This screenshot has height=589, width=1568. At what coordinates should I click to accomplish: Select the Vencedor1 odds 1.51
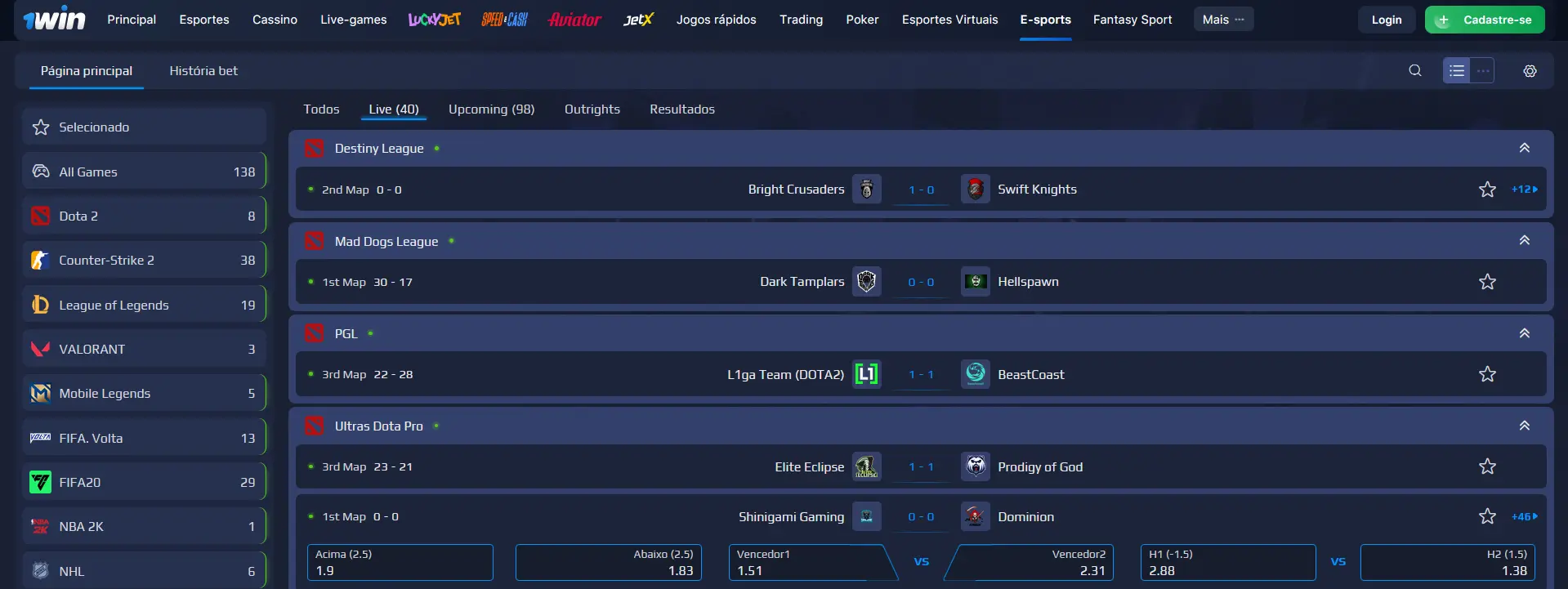[x=805, y=563]
